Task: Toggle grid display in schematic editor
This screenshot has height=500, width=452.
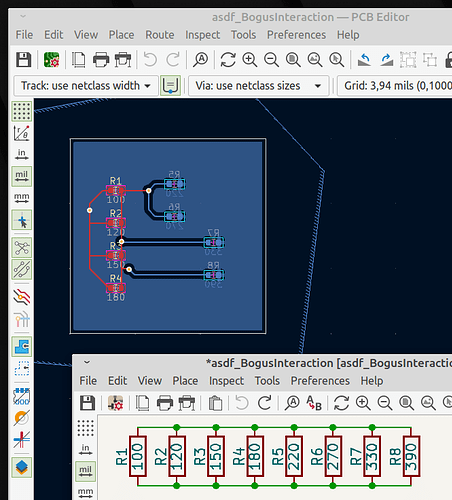Action: tap(86, 428)
